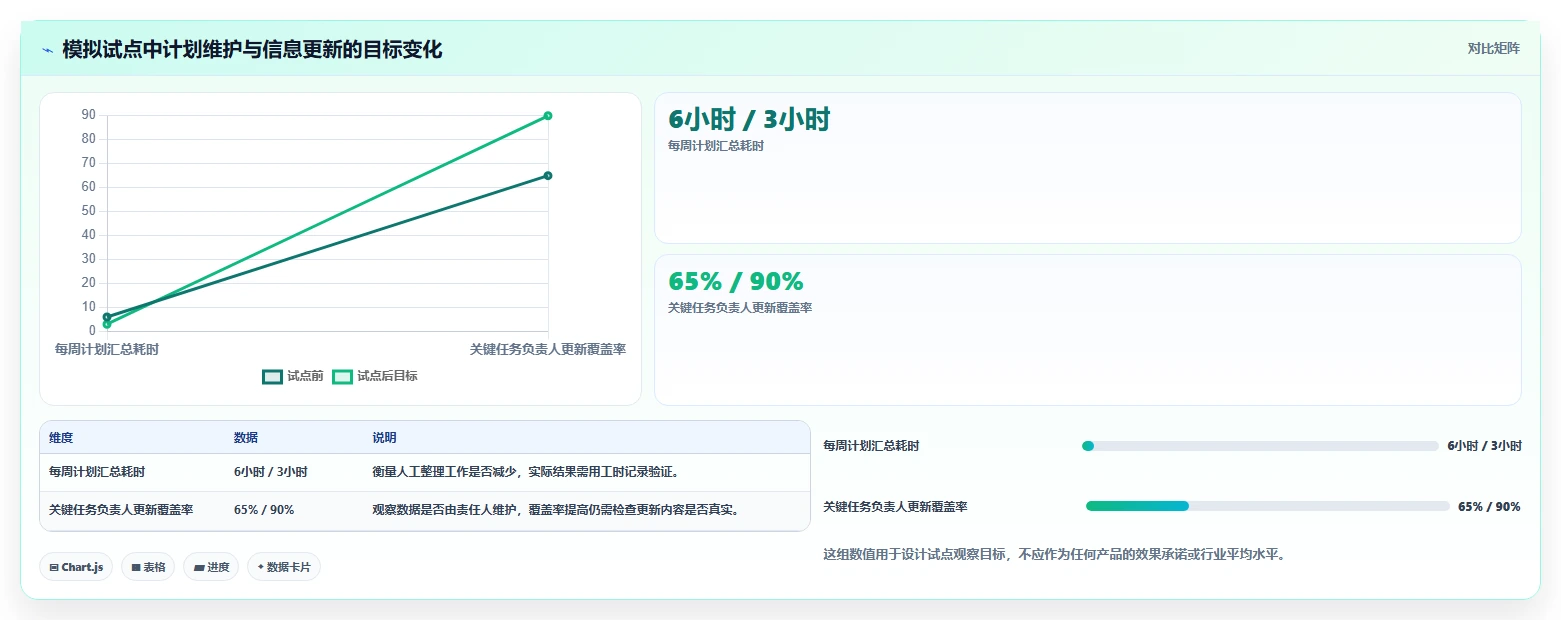Click the 维度 table column header
Viewport: 1561px width, 620px height.
pos(61,438)
